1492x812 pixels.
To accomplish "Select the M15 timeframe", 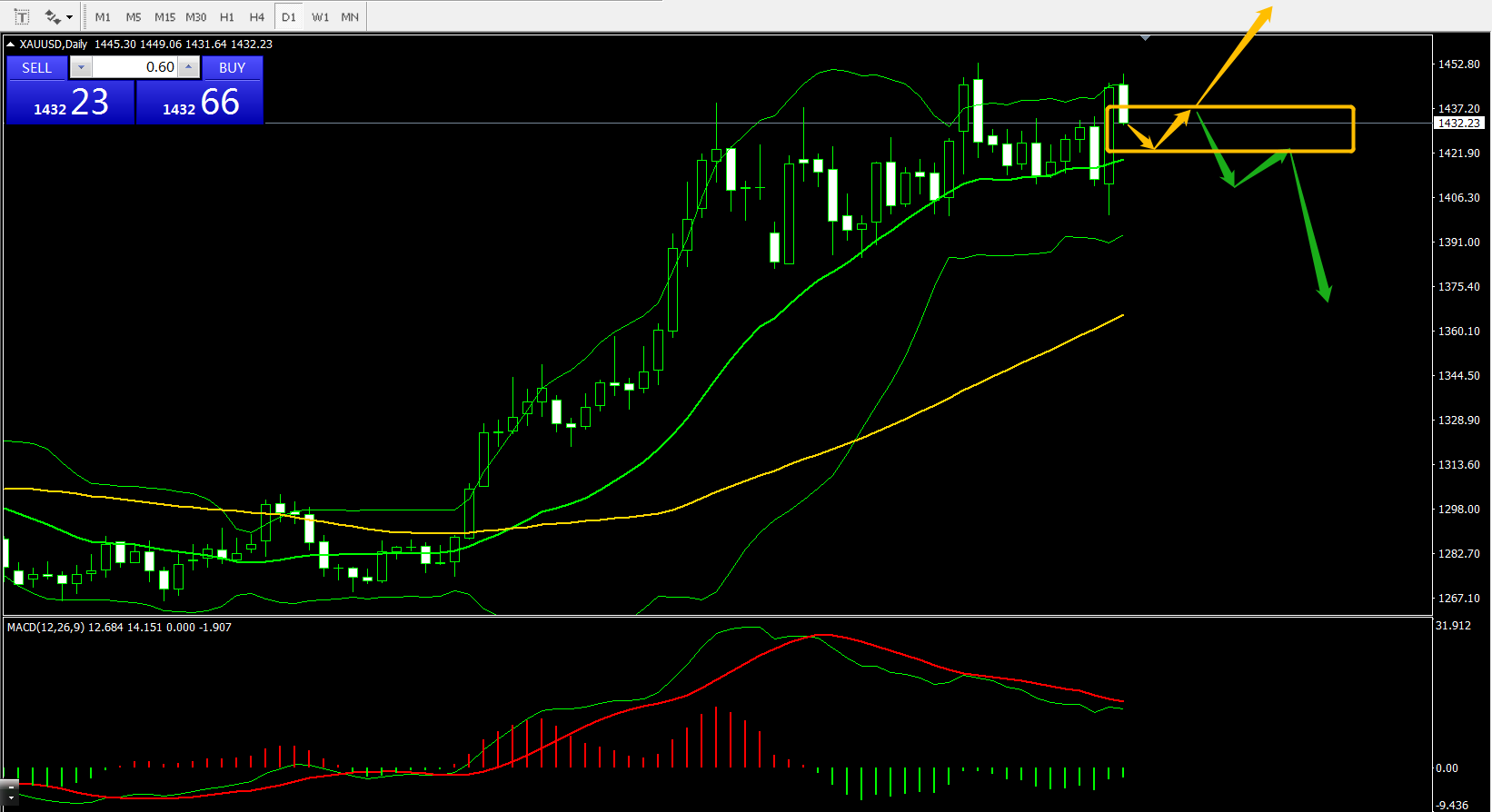I will pyautogui.click(x=164, y=17).
